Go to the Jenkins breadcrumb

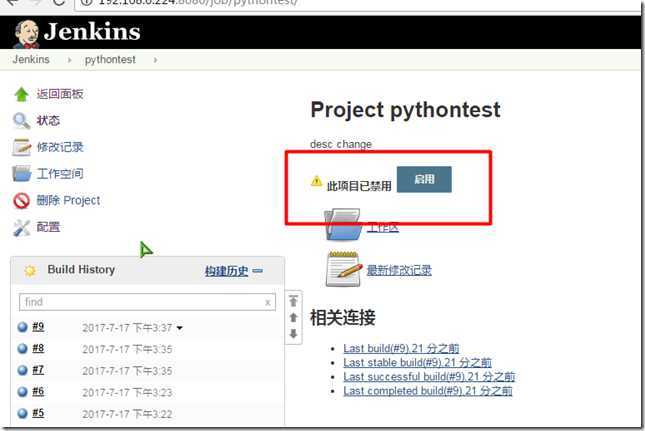tap(31, 60)
